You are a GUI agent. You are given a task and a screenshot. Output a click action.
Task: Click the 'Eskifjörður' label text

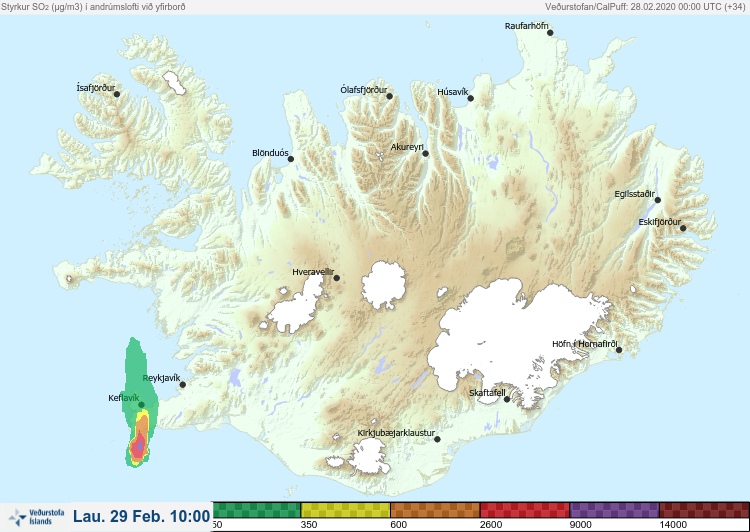(660, 222)
